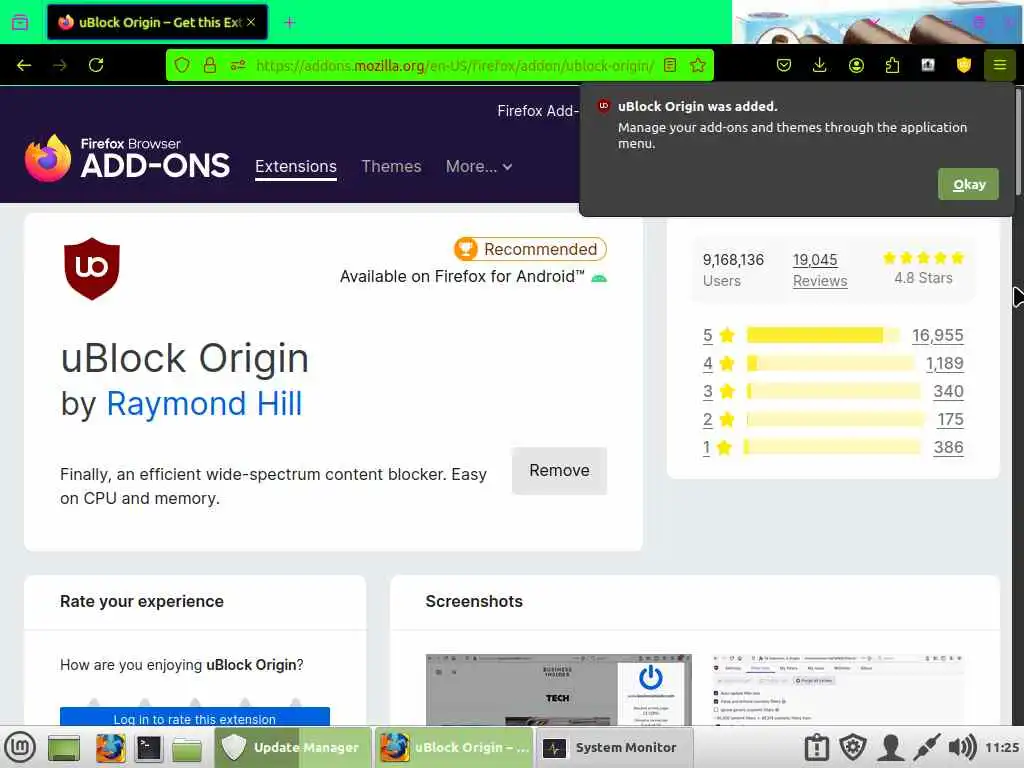Bookmark this page with the star icon

tap(697, 65)
